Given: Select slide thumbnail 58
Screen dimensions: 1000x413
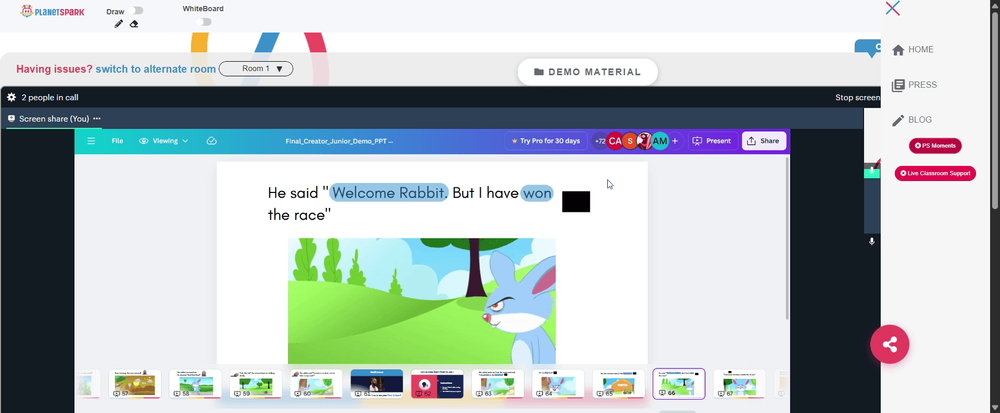Looking at the screenshot, I should [x=195, y=384].
